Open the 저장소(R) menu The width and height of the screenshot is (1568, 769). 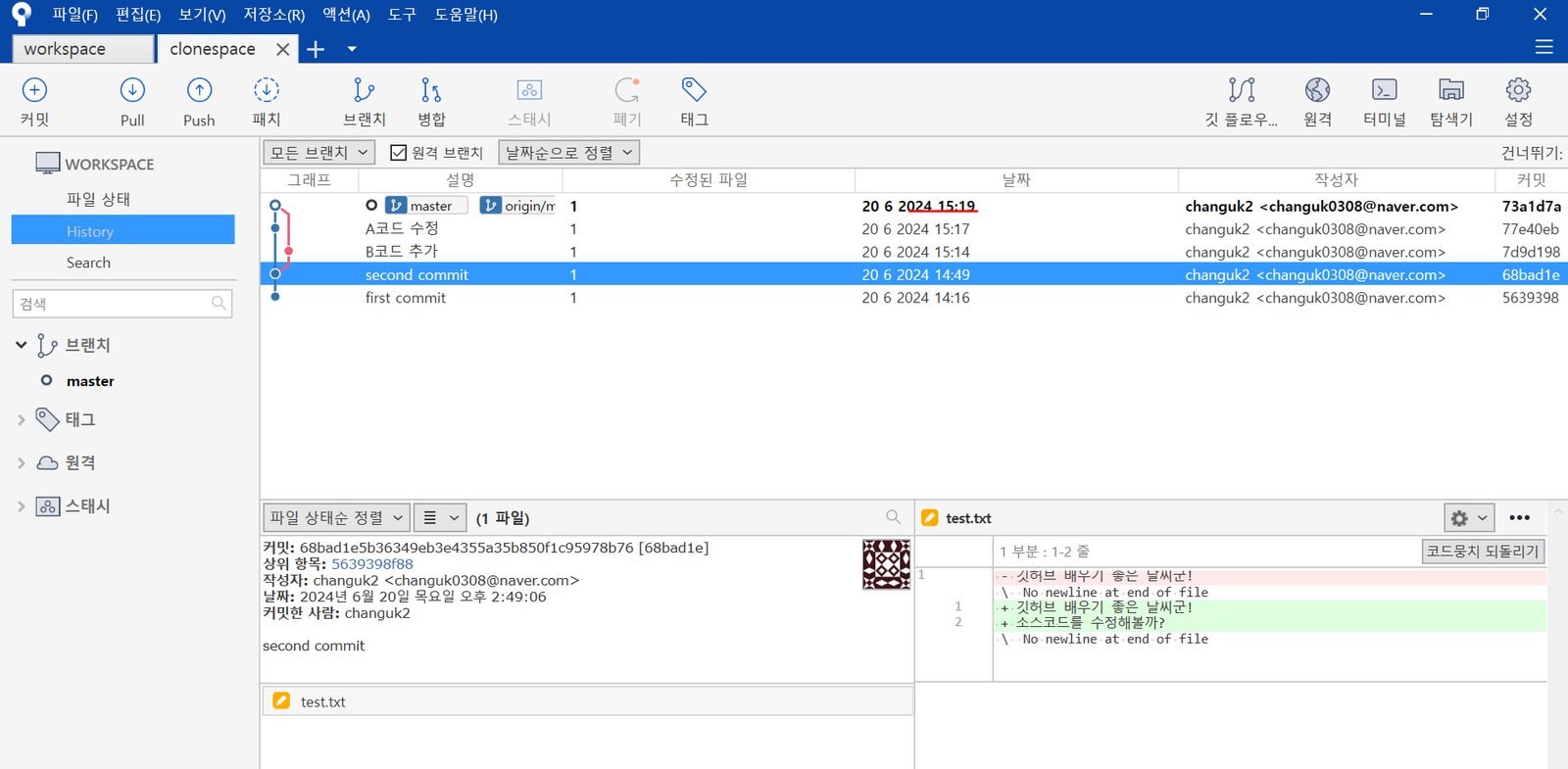point(274,15)
